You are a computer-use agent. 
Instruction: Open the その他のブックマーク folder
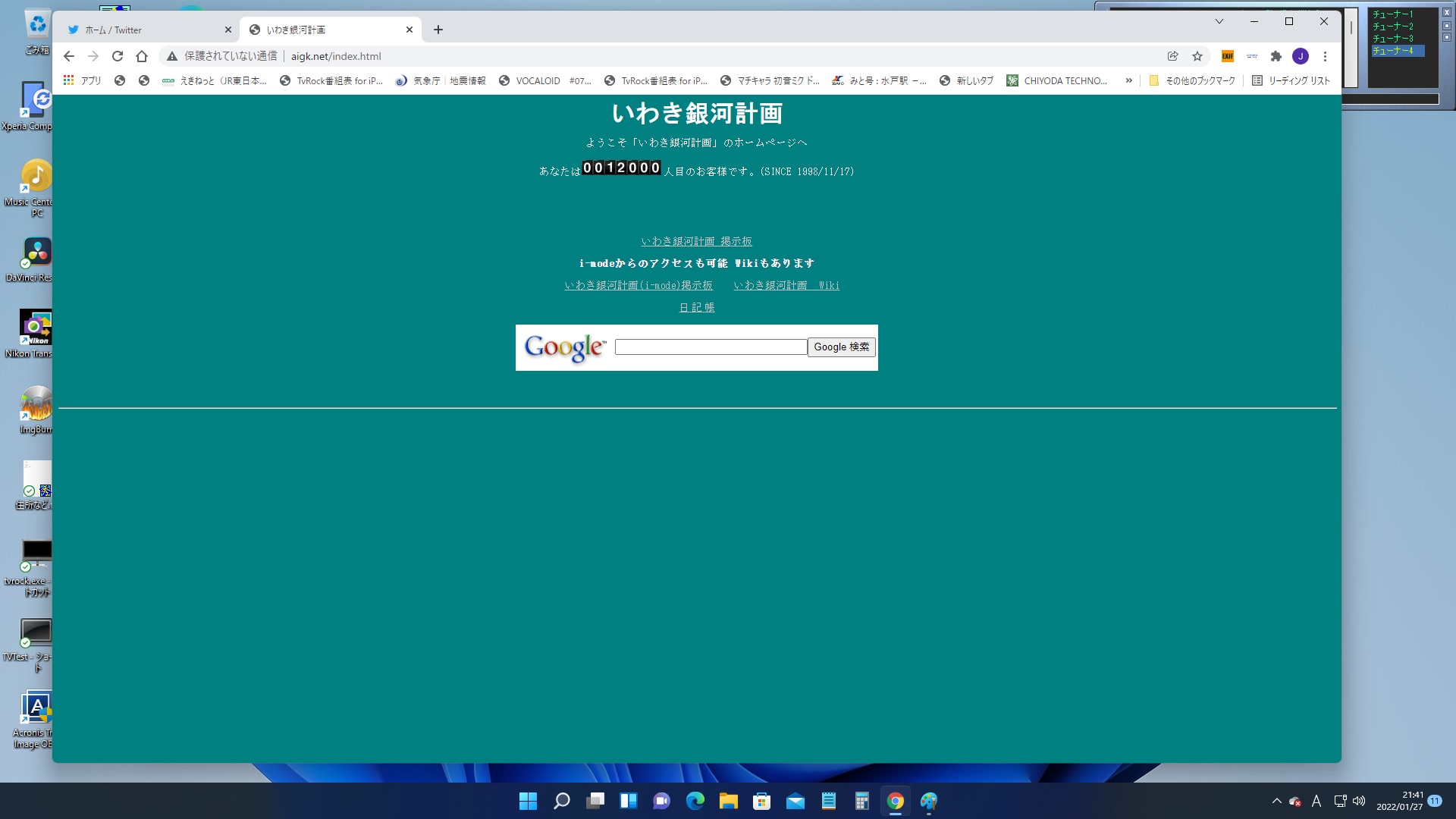[1192, 80]
